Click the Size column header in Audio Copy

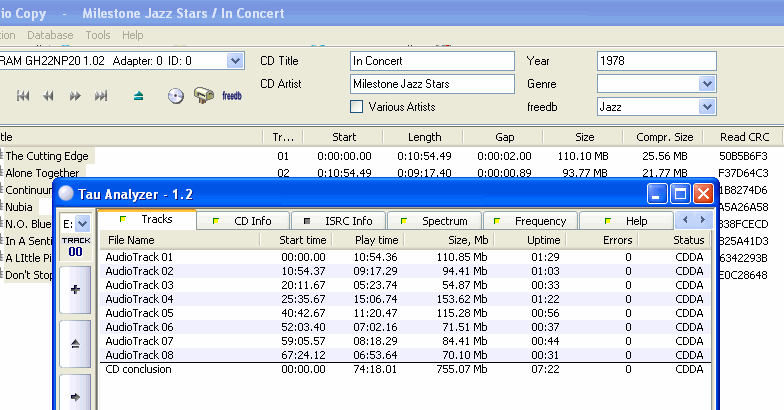click(x=584, y=137)
